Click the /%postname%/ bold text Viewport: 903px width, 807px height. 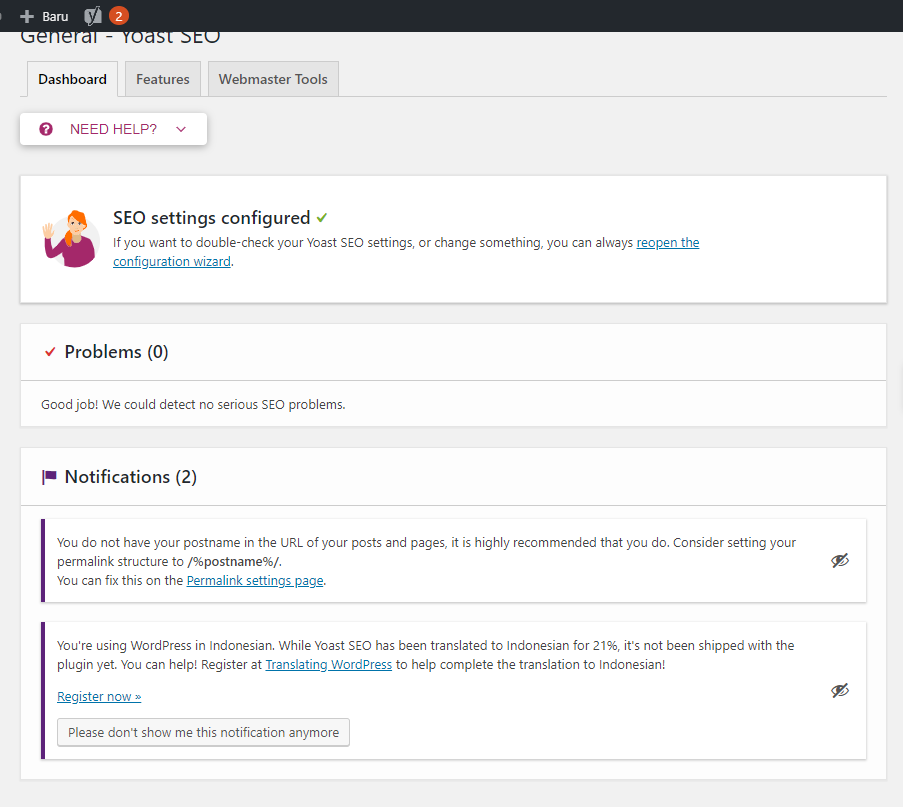click(x=233, y=562)
